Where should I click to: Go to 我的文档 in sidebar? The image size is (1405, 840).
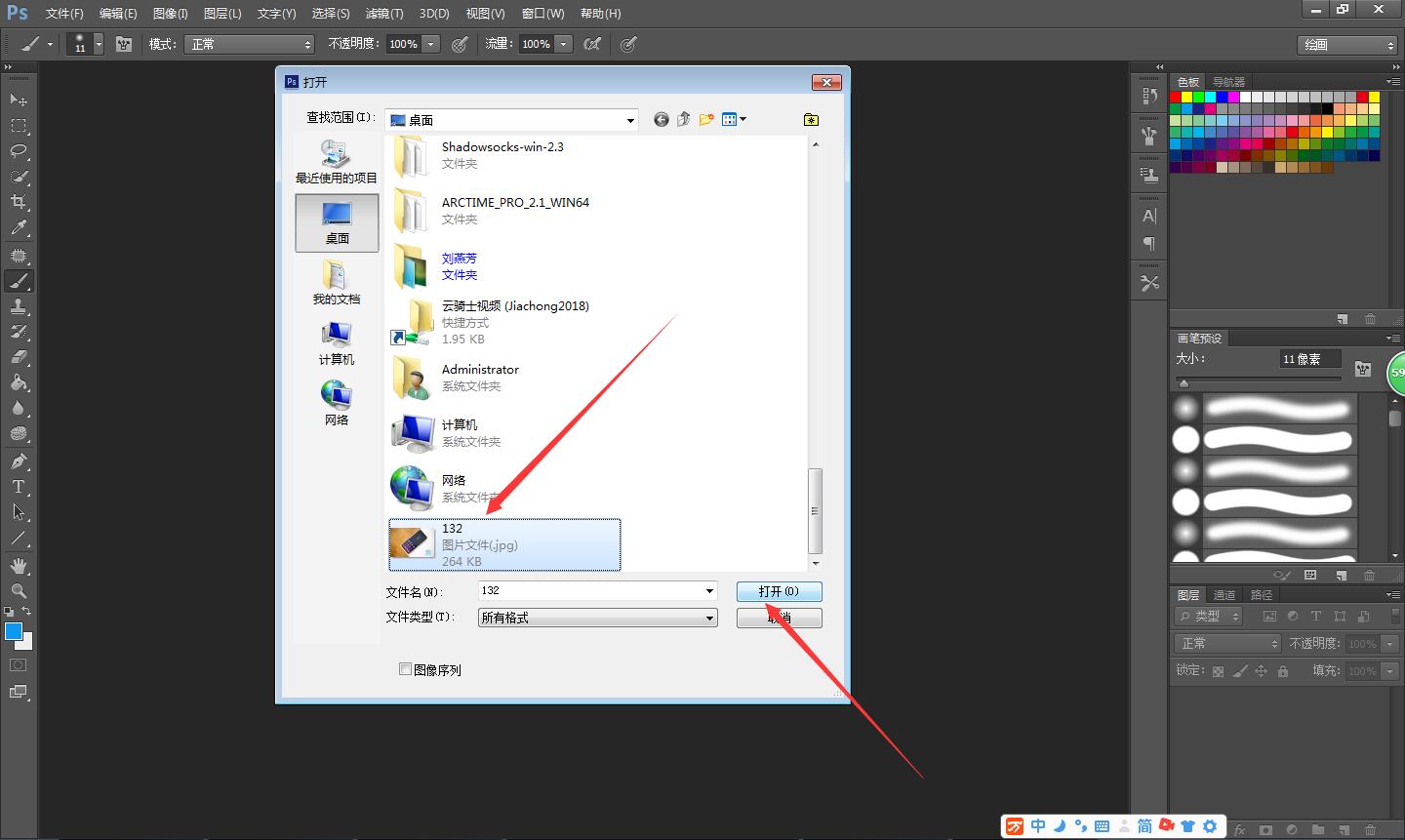click(337, 283)
